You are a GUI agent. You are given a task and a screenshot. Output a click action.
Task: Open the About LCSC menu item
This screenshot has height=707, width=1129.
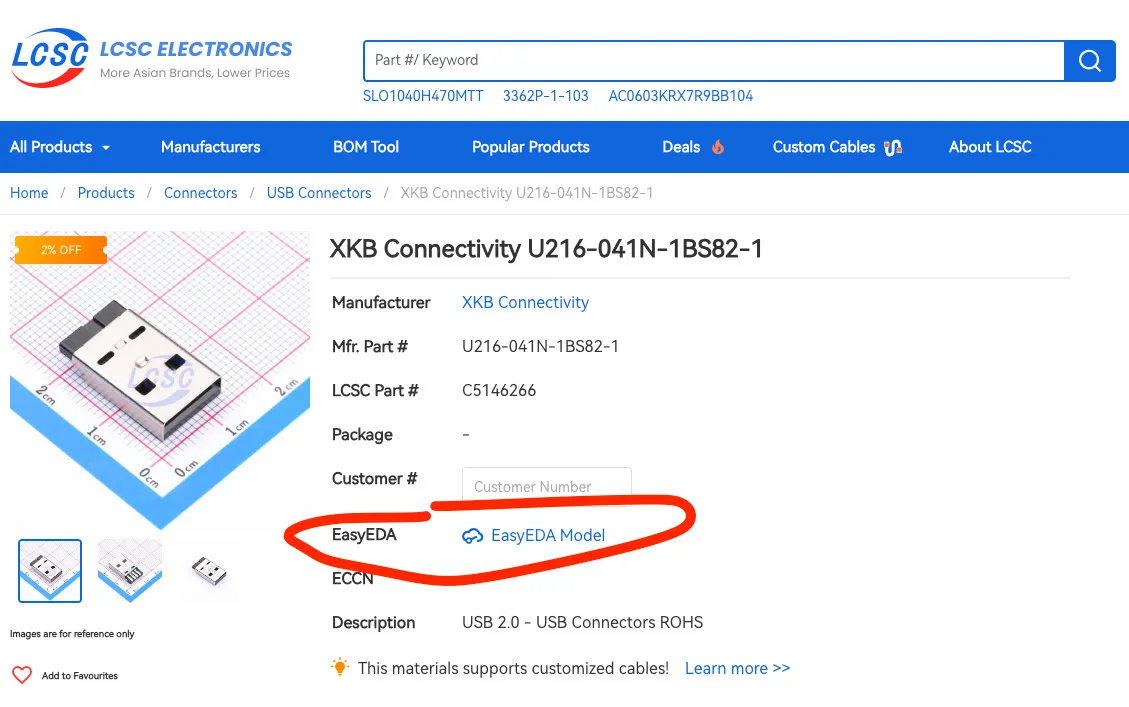(x=990, y=147)
